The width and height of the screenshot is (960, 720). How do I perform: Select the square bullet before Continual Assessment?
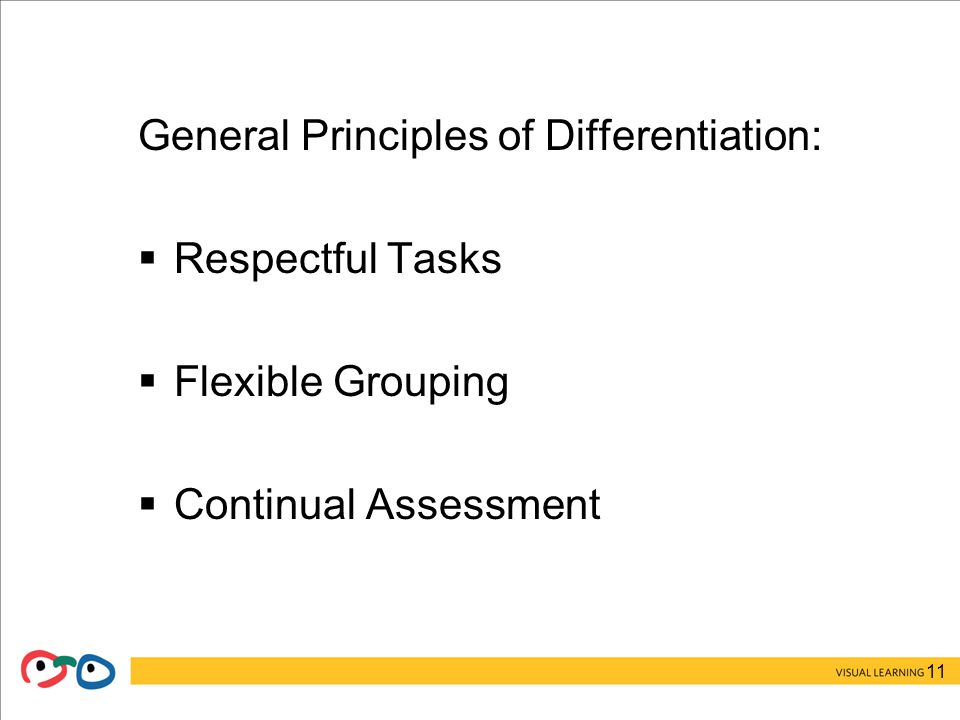(x=148, y=504)
